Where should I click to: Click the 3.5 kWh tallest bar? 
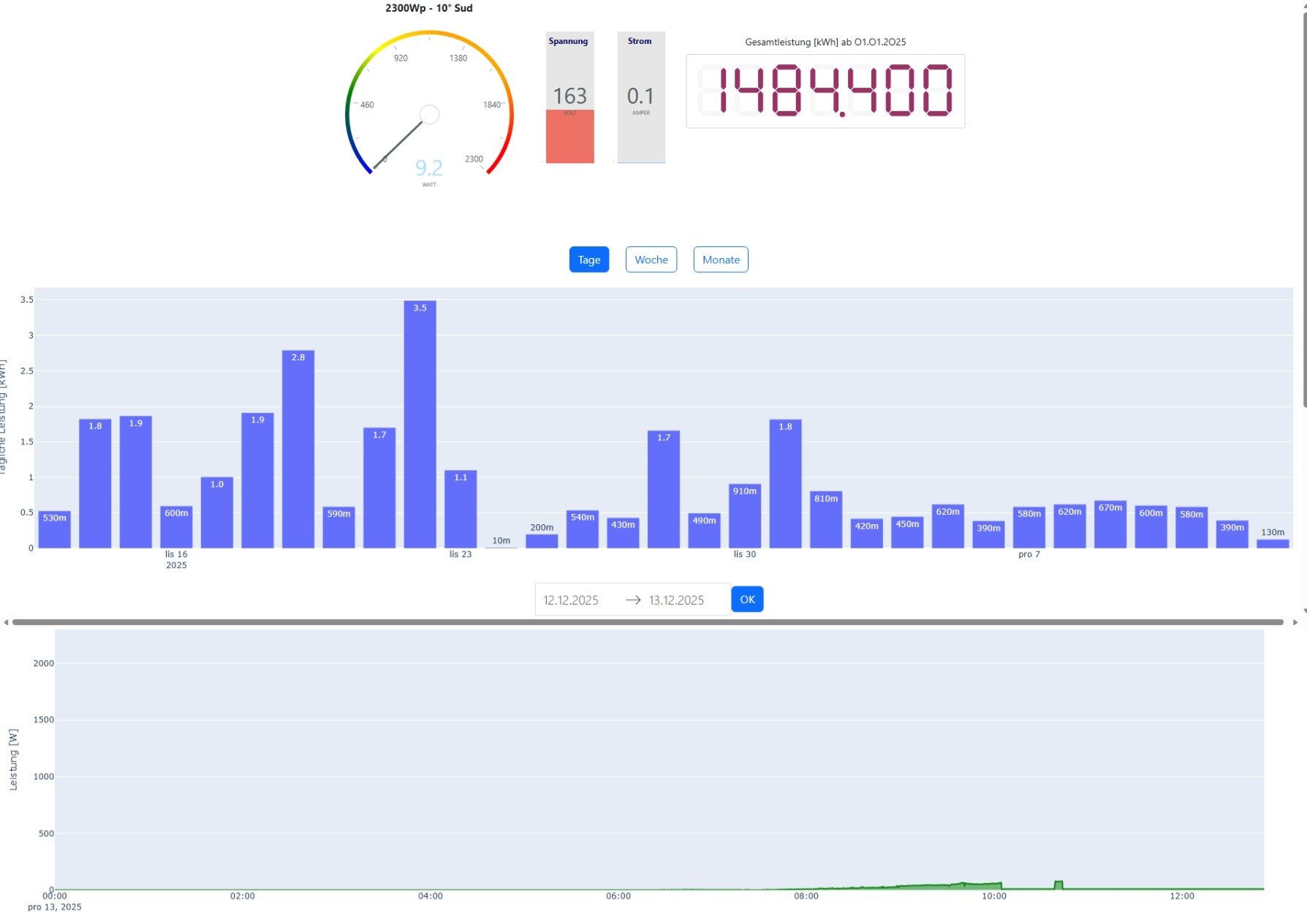click(x=420, y=424)
